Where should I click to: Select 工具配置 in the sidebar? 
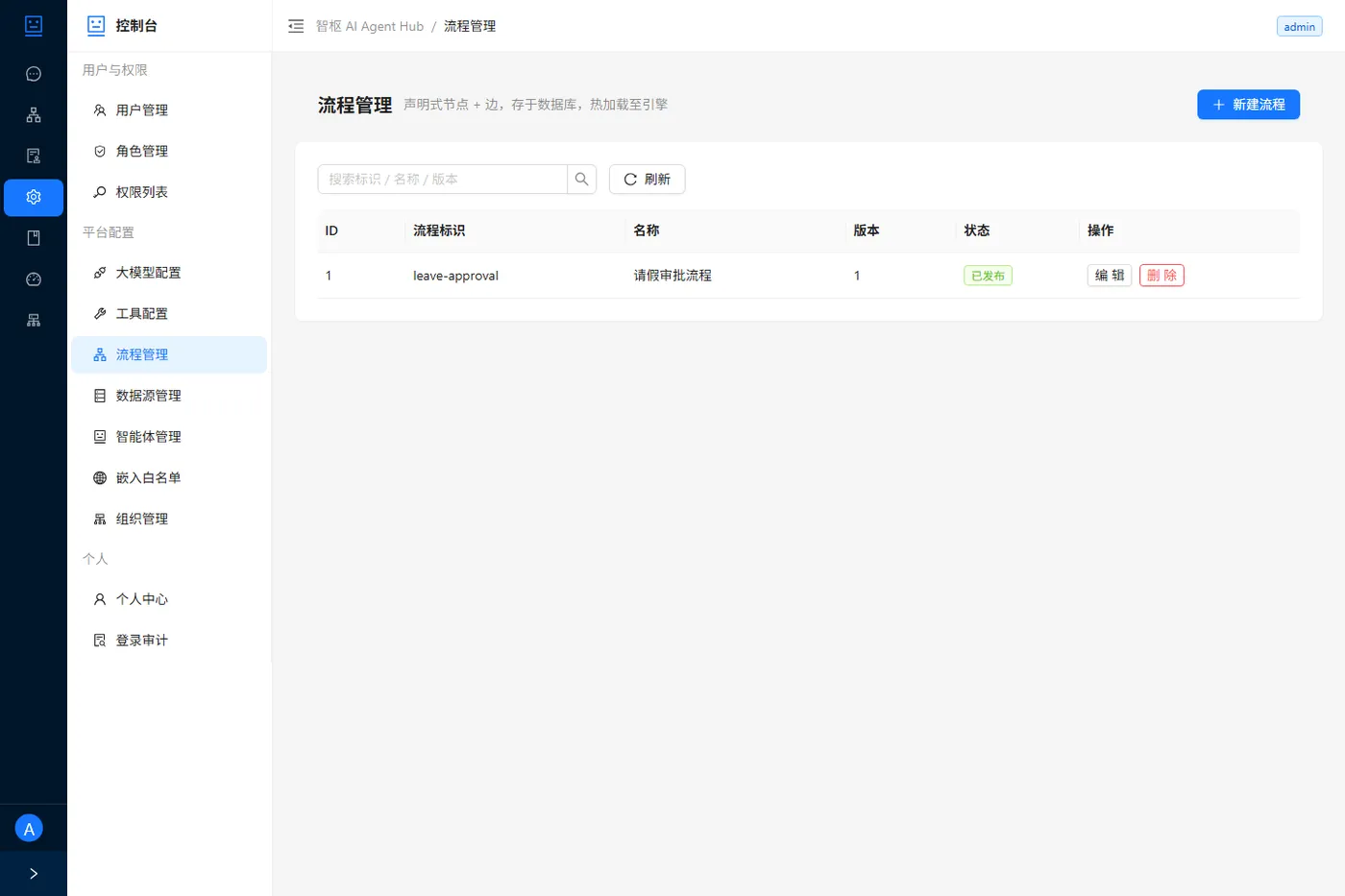click(x=169, y=313)
